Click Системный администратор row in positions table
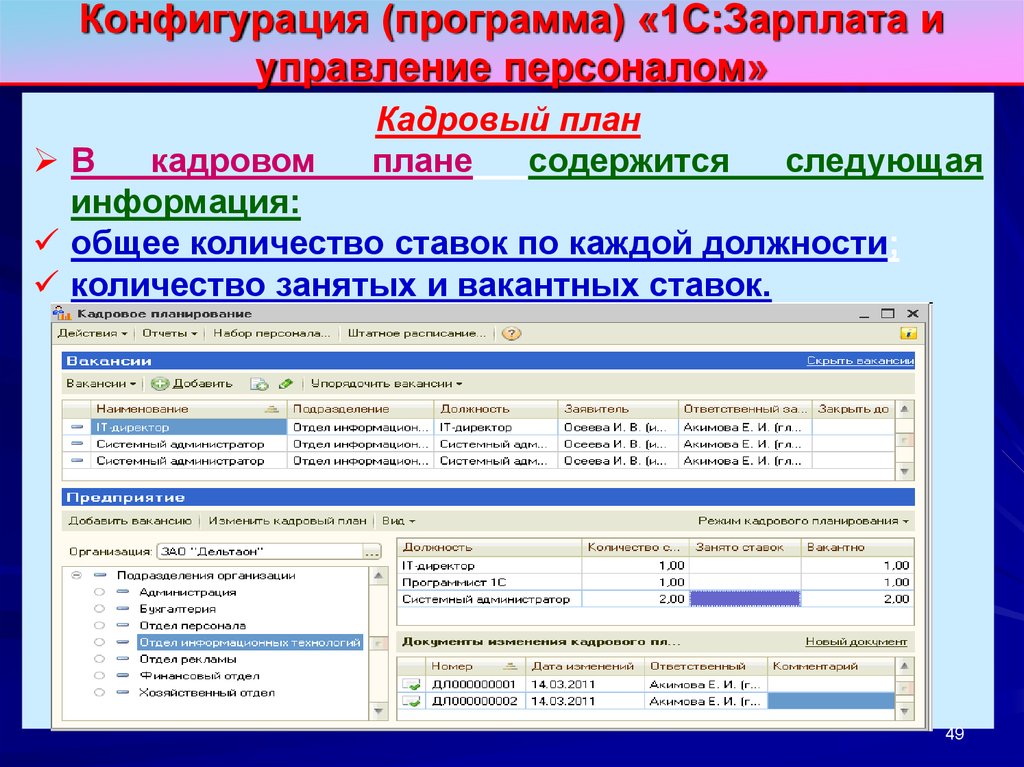This screenshot has height=767, width=1024. [655, 599]
